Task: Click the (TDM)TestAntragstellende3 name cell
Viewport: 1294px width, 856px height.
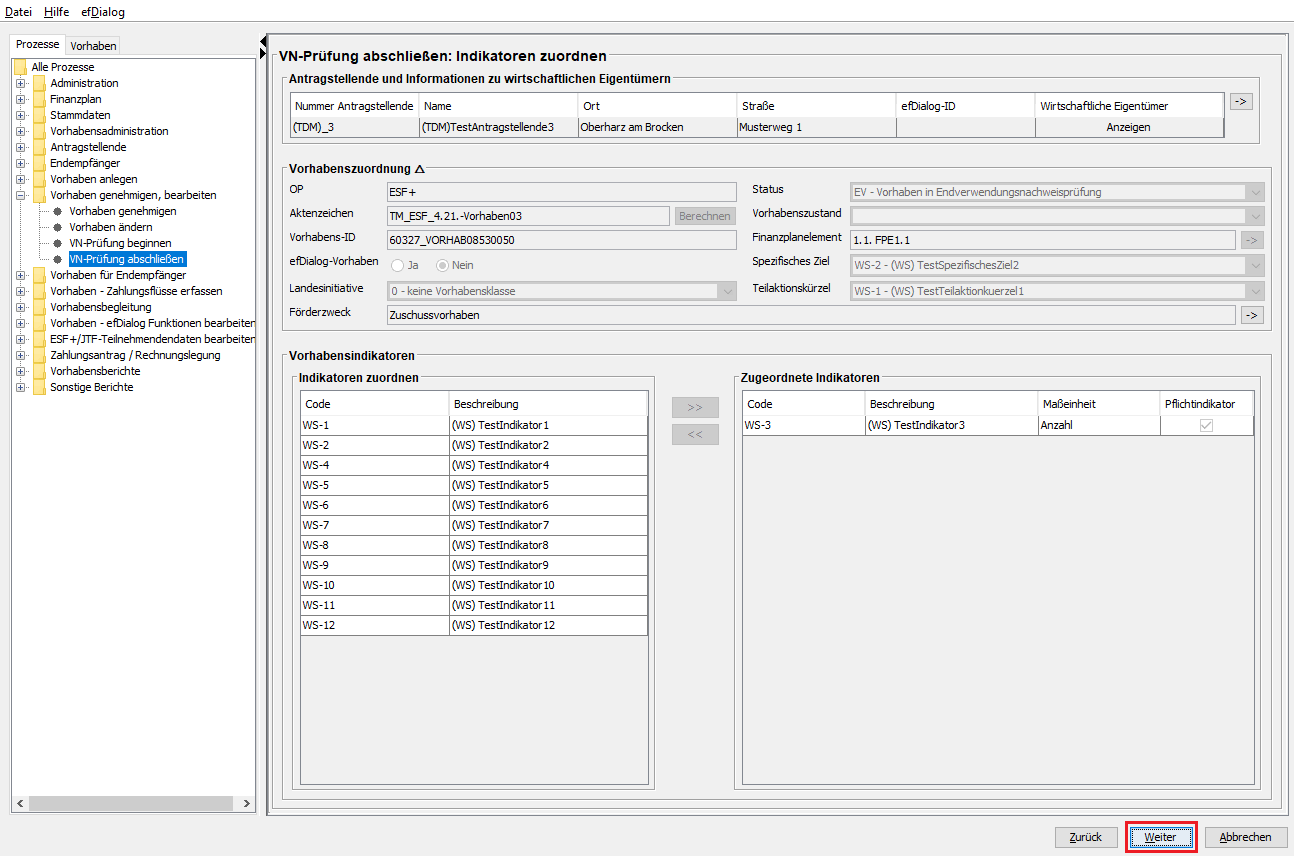Action: pos(499,127)
